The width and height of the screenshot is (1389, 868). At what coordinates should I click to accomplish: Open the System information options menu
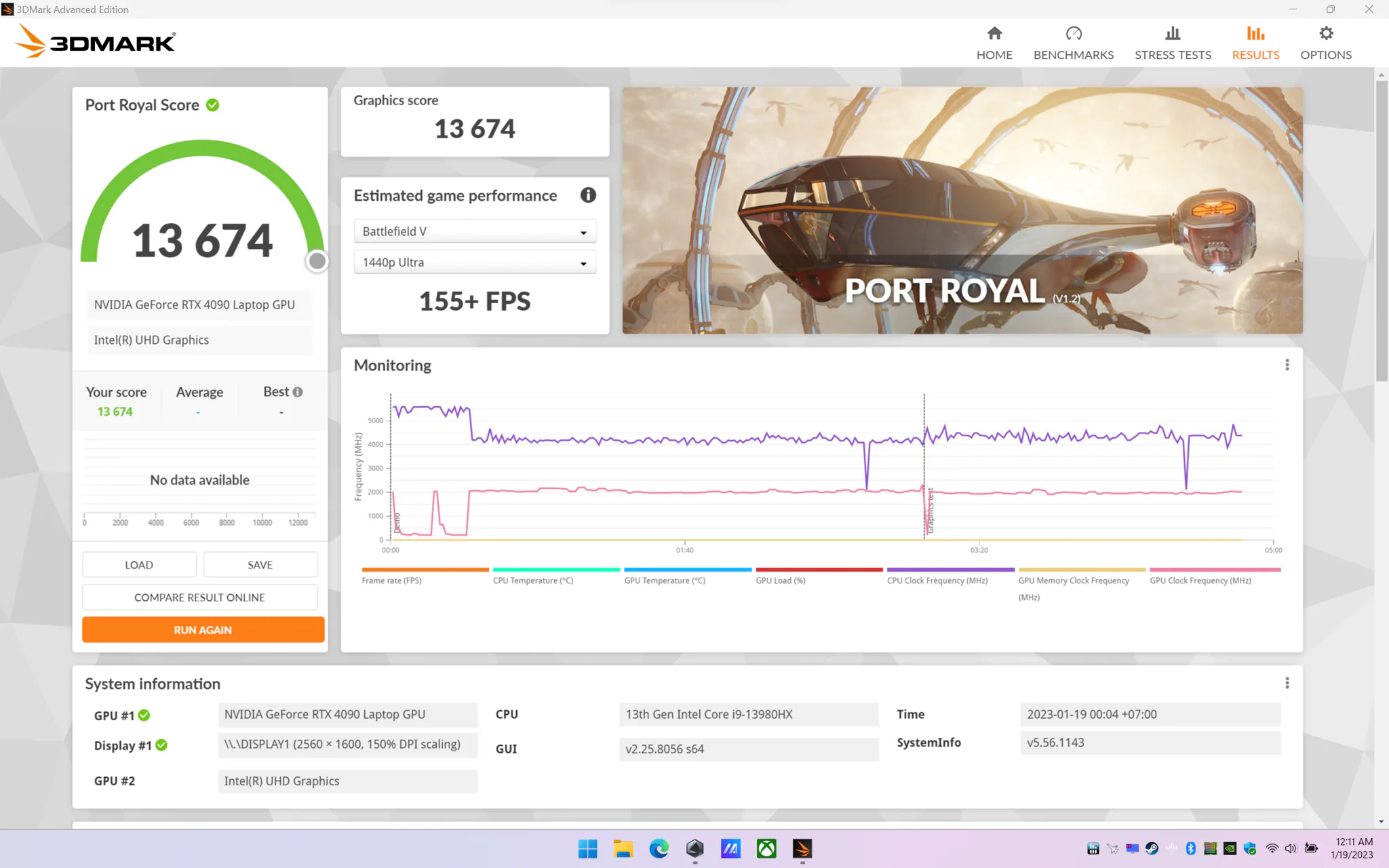point(1287,683)
